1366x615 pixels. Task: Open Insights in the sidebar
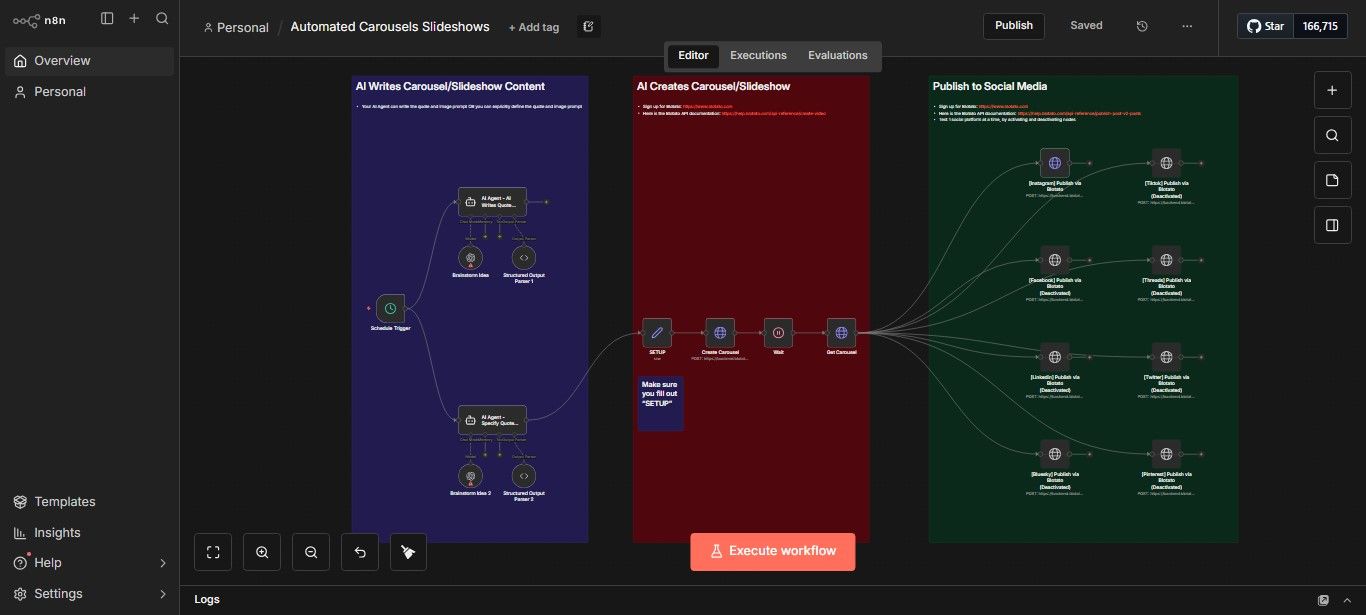(90, 533)
